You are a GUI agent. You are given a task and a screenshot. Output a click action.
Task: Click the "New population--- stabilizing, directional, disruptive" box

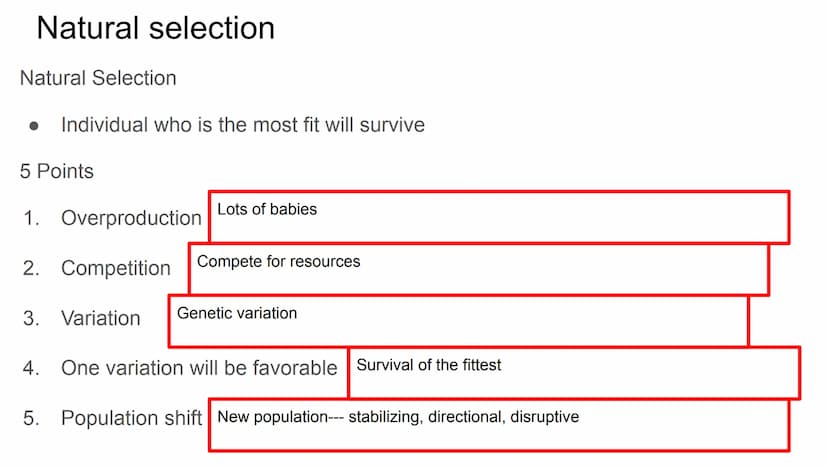click(x=499, y=425)
